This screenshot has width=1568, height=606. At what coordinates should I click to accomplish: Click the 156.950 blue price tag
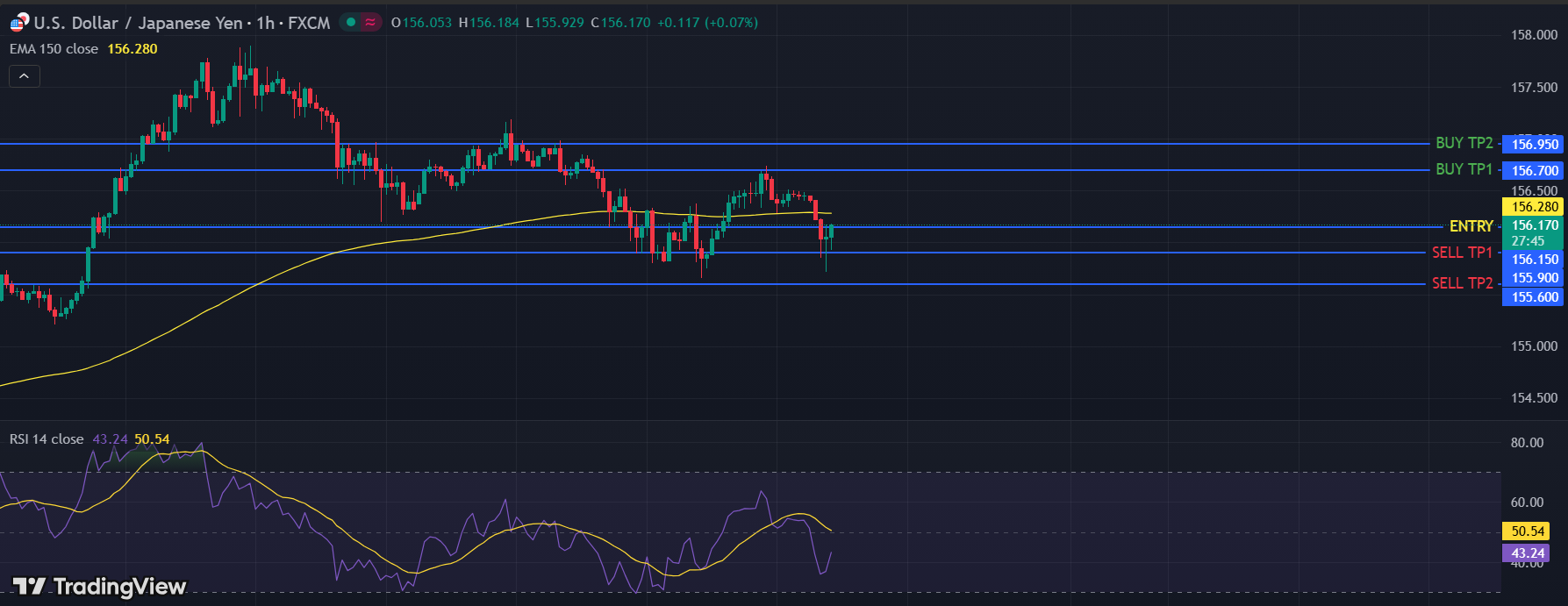click(x=1534, y=145)
